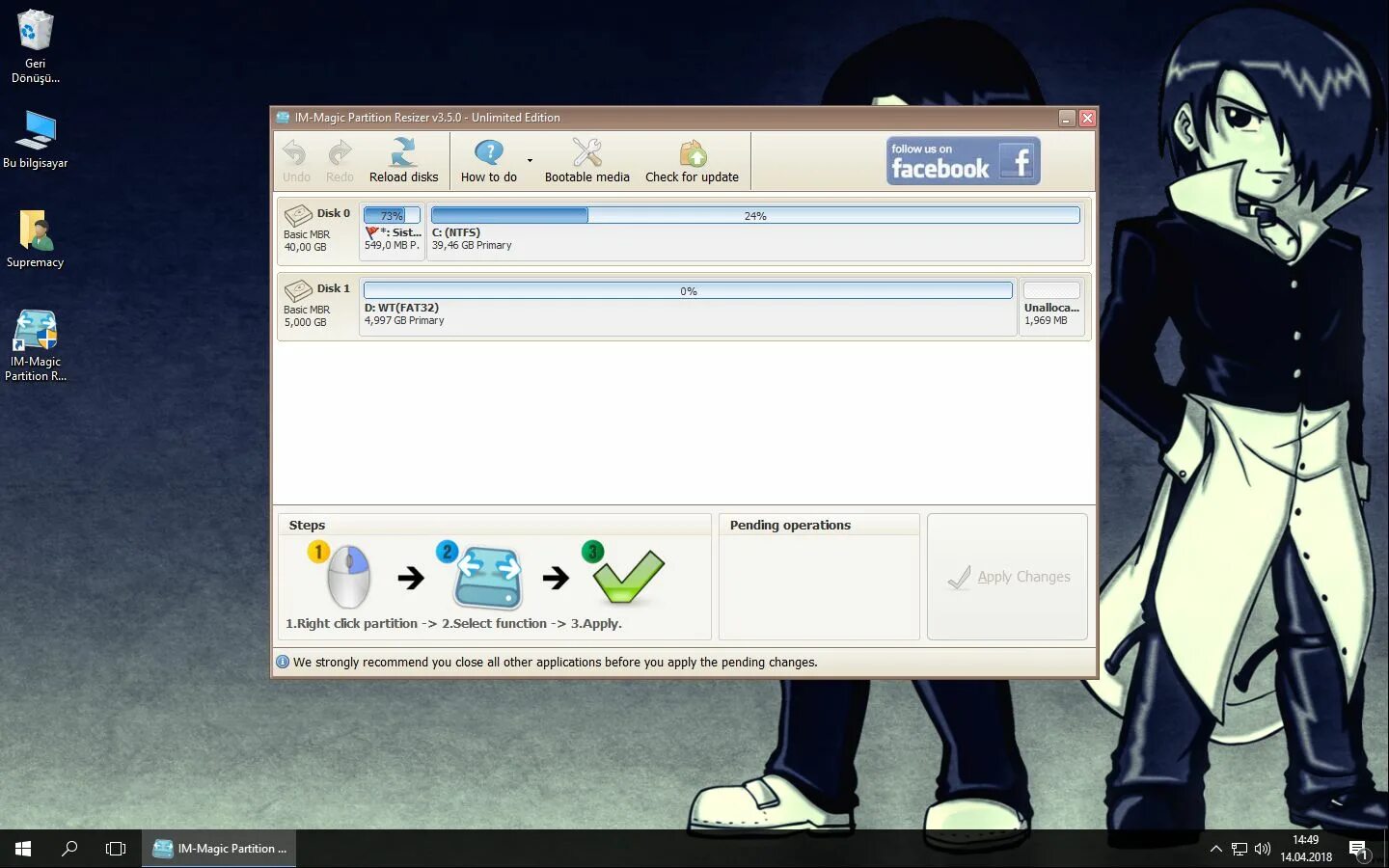Minimize the Partition Resizer window
The image size is (1389, 868).
point(1066,118)
